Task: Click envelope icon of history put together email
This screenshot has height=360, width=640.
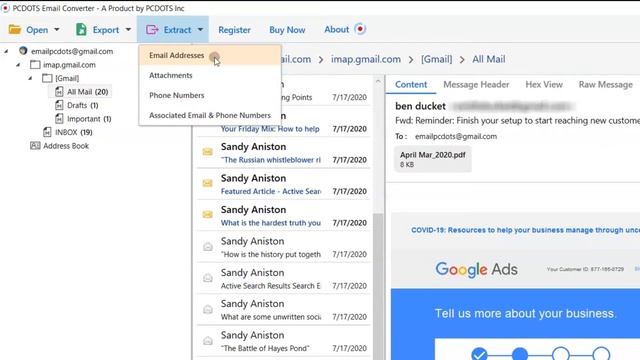Action: pos(208,247)
